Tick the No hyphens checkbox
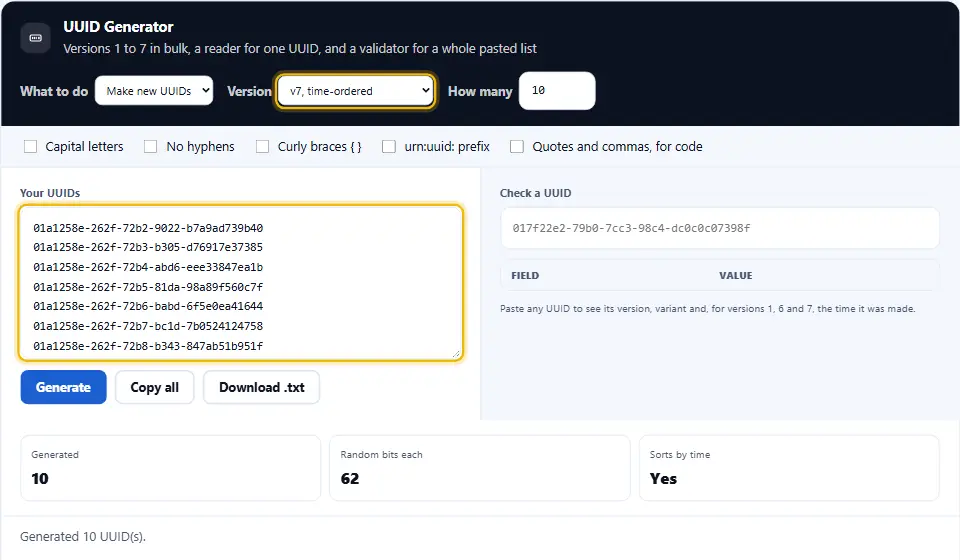Viewport: 960px width, 560px height. click(151, 147)
